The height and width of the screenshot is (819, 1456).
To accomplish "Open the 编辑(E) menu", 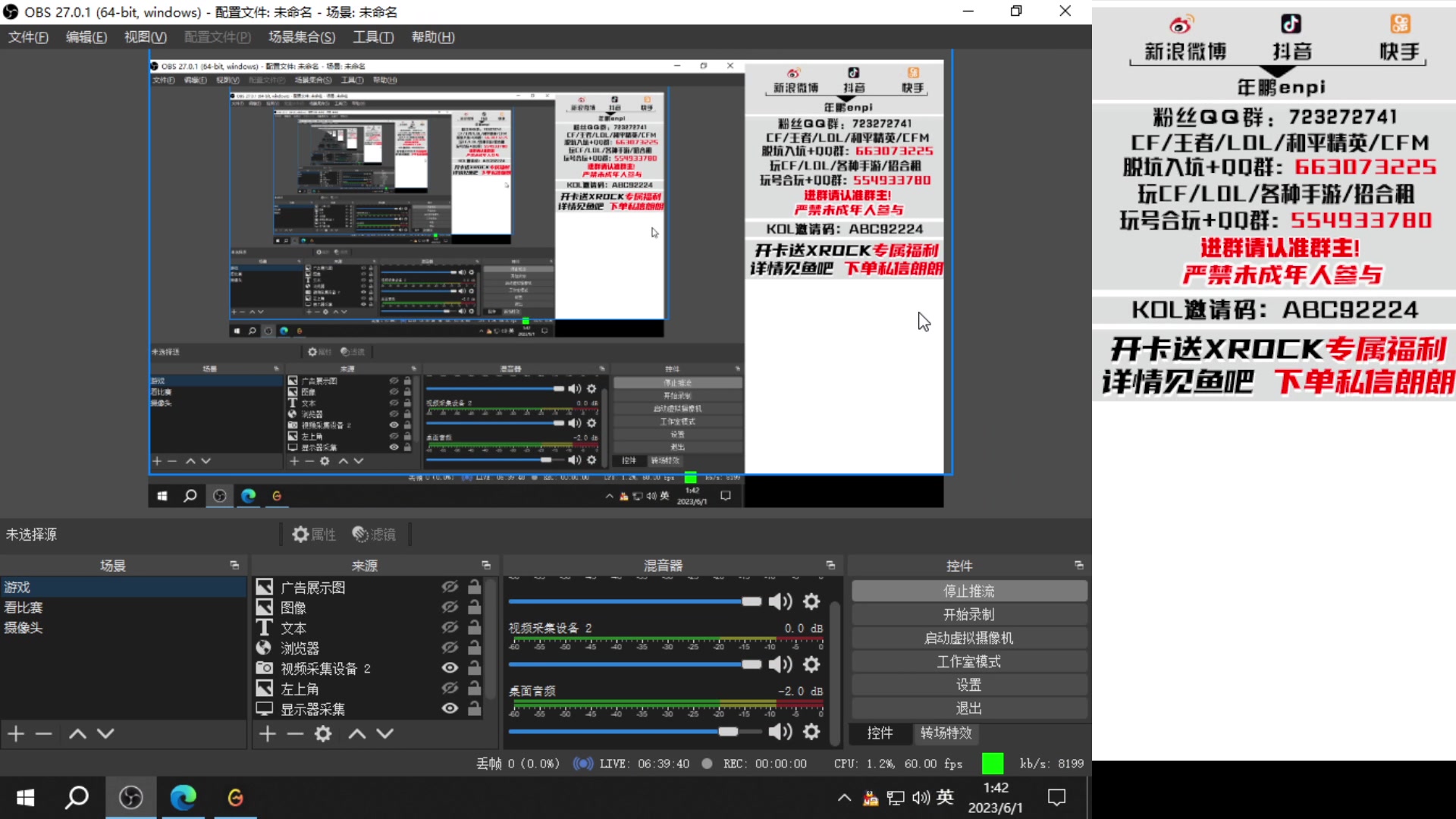I will [86, 37].
